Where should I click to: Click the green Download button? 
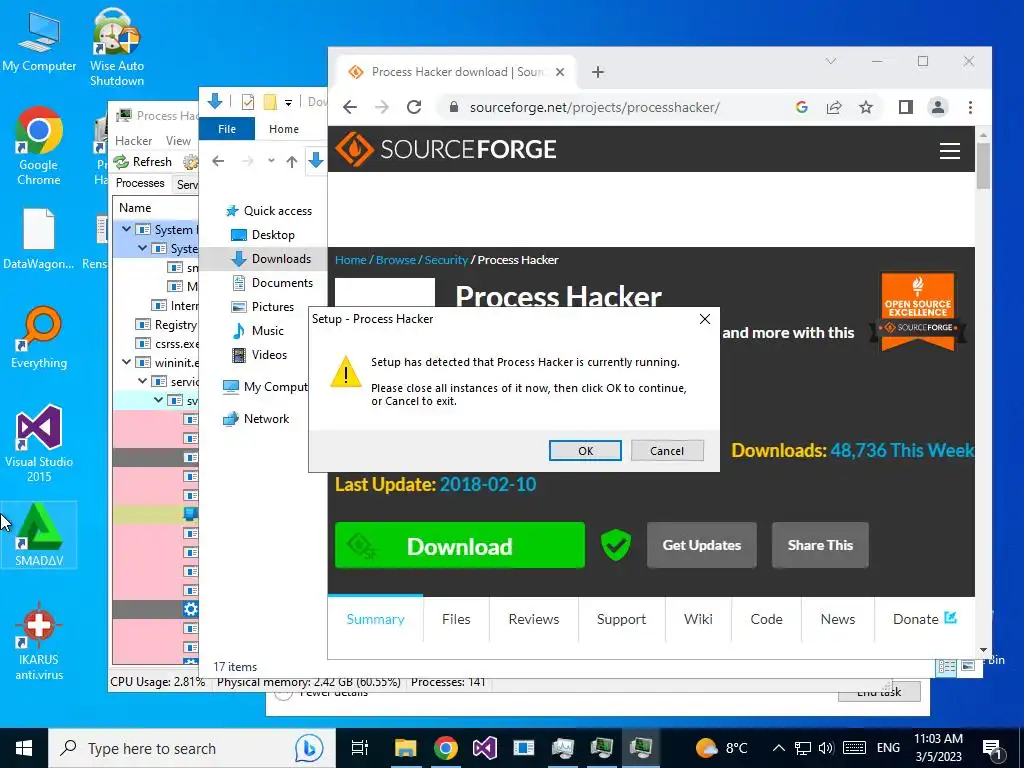460,545
